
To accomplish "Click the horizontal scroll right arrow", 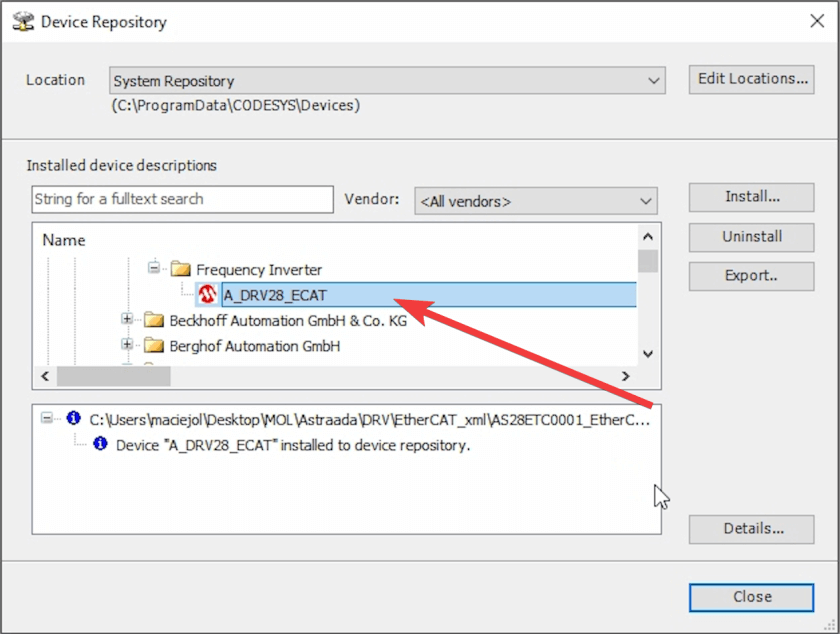I will (625, 376).
